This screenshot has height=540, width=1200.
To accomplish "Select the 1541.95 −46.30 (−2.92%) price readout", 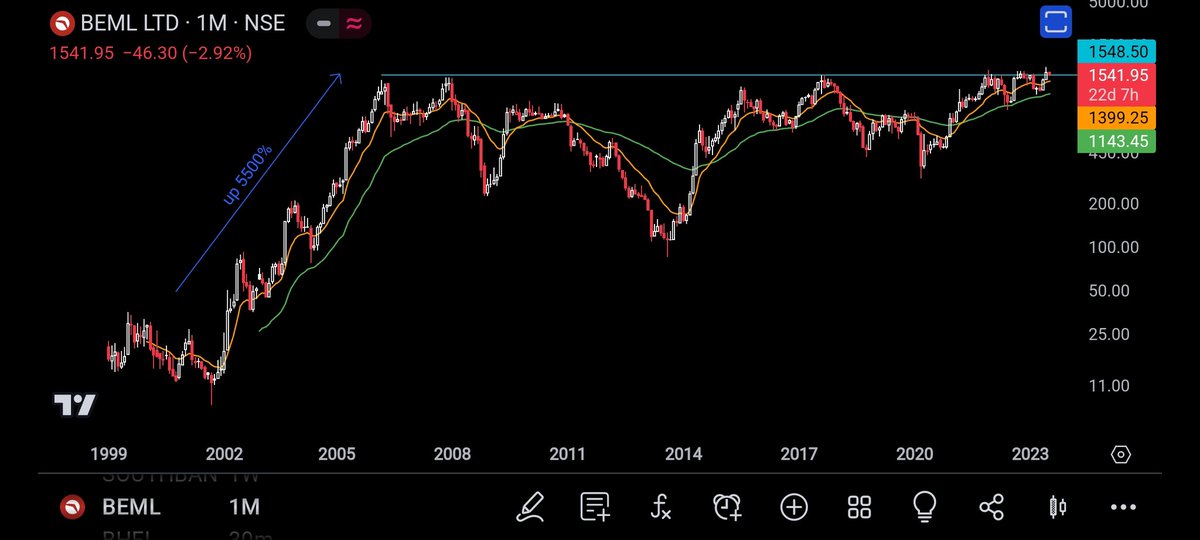I will [x=151, y=53].
